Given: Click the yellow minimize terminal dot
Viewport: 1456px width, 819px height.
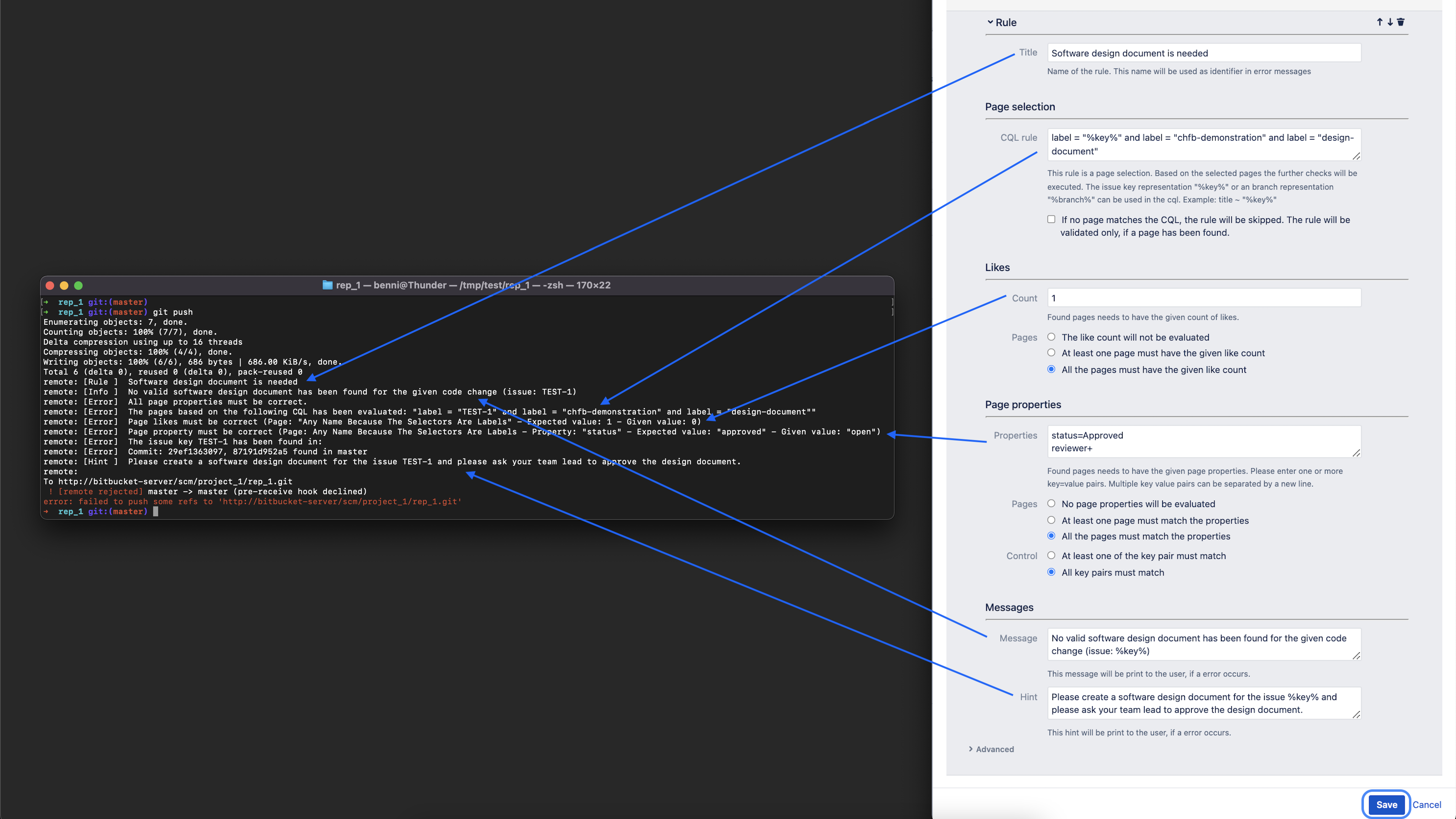Looking at the screenshot, I should point(64,286).
